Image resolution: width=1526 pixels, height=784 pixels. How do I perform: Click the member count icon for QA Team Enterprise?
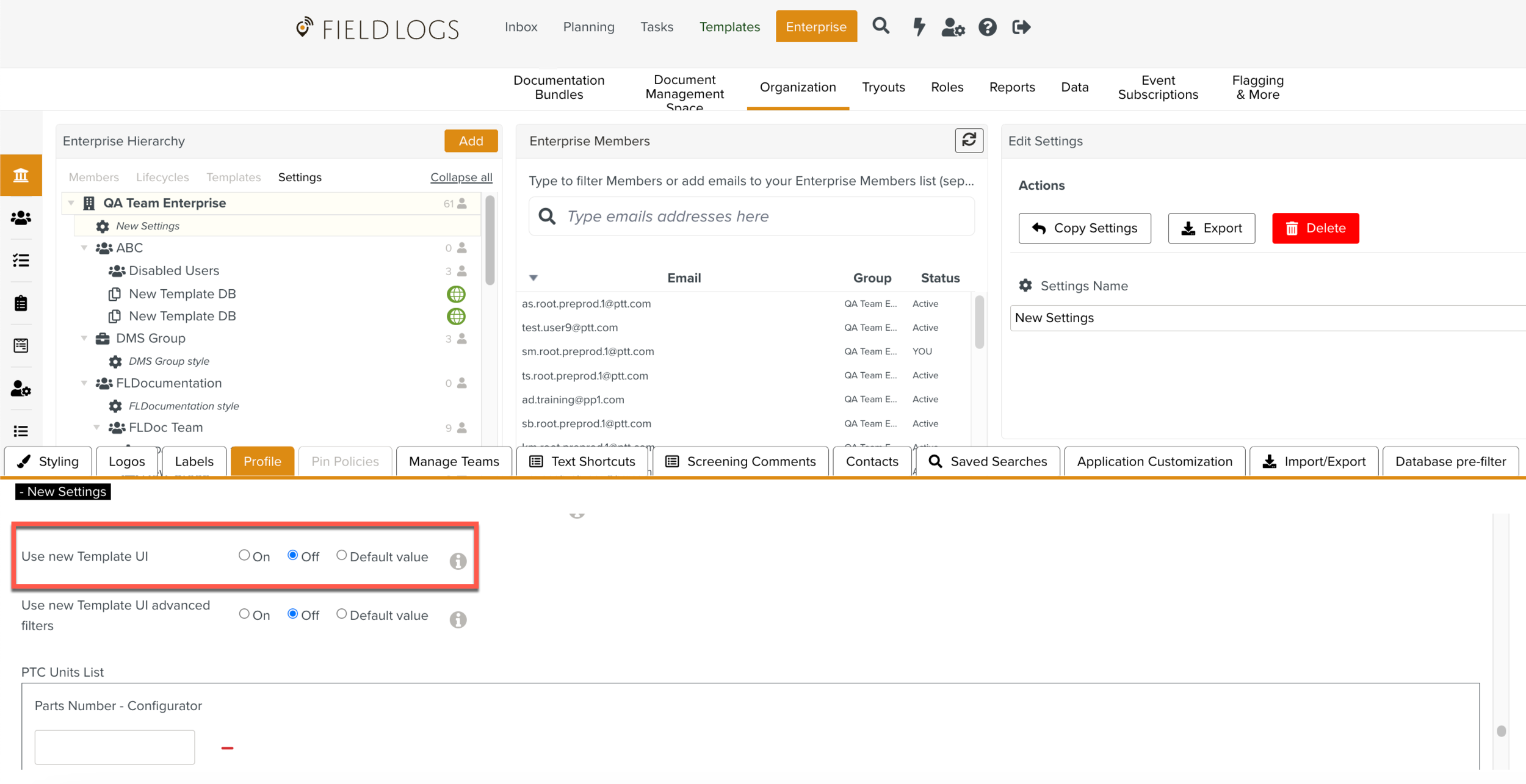pos(462,203)
